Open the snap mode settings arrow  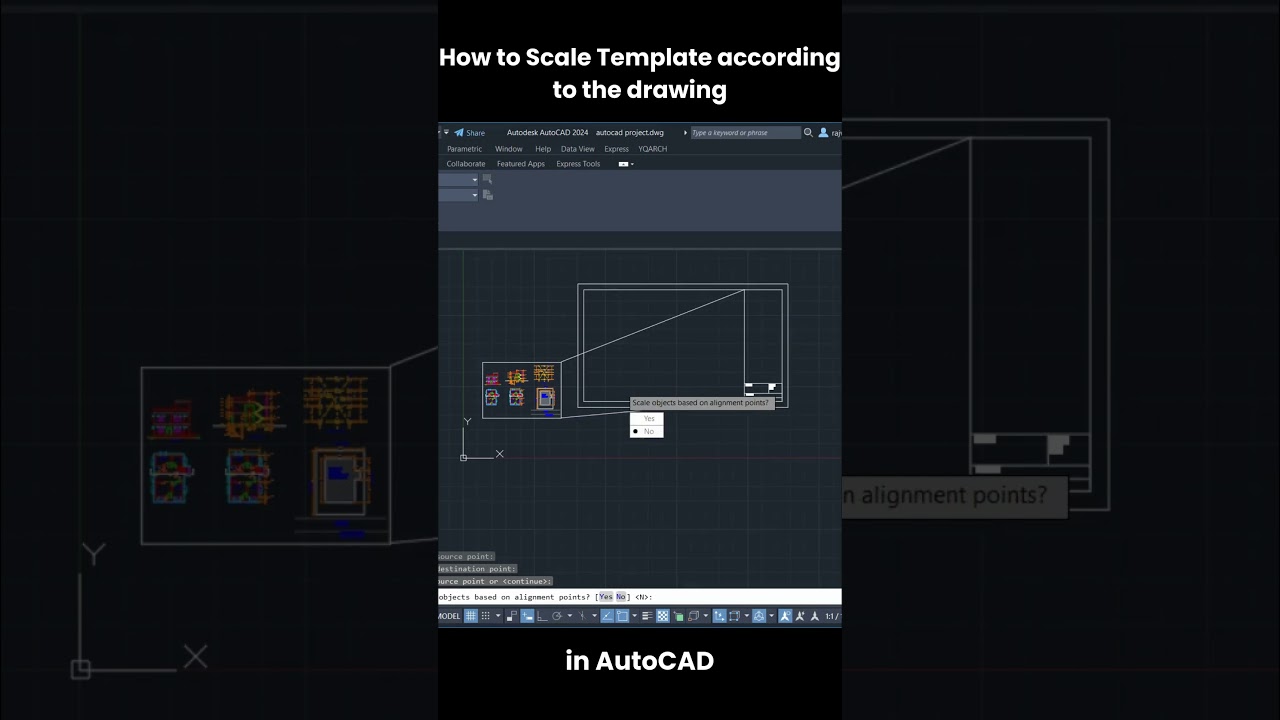click(498, 616)
